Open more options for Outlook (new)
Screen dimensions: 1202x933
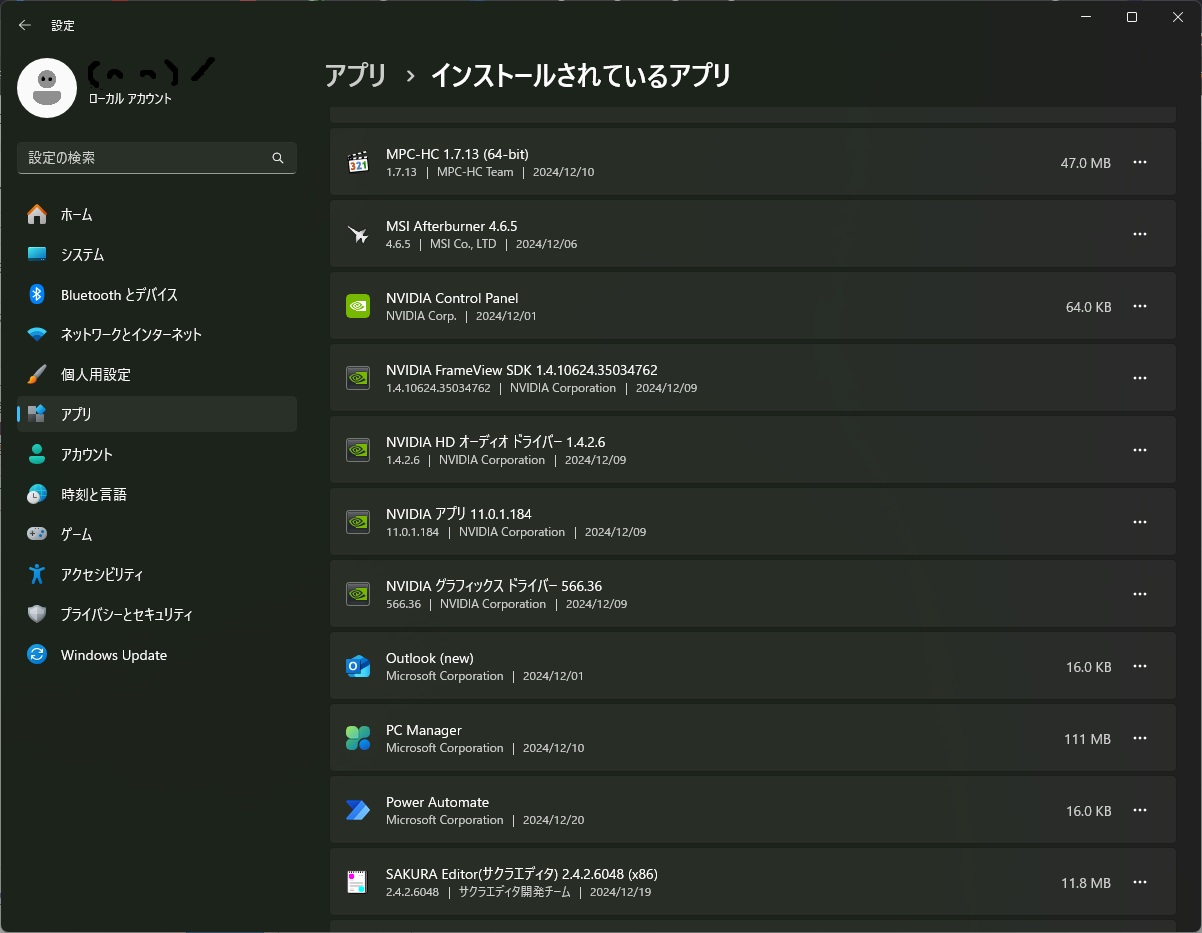click(x=1140, y=666)
